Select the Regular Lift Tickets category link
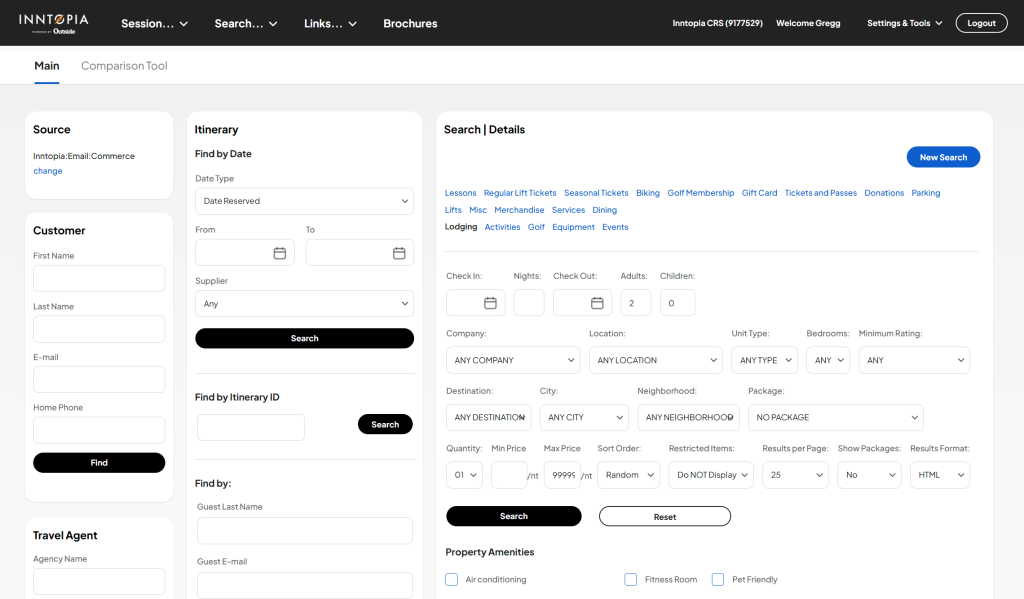Viewport: 1024px width, 599px height. [x=520, y=193]
